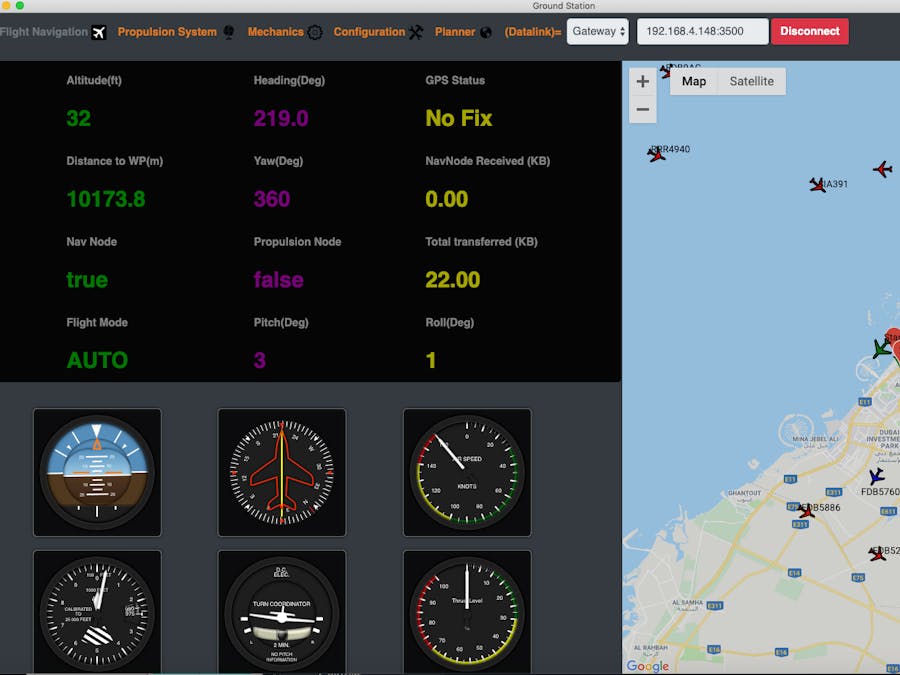This screenshot has height=675, width=900.
Task: Click the tools icon beside Configuration
Action: click(416, 32)
